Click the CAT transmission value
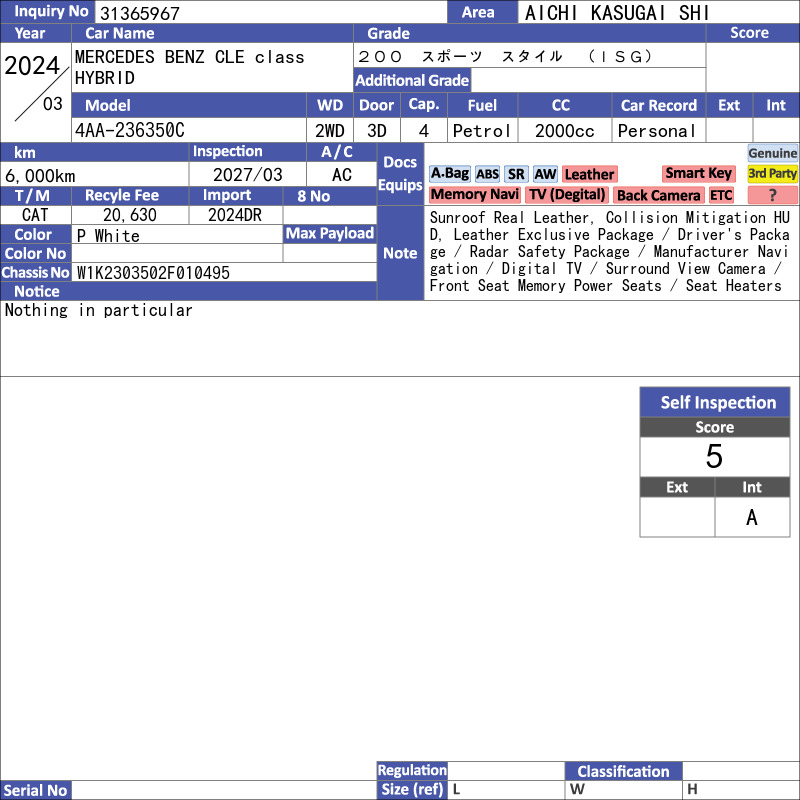Image resolution: width=800 pixels, height=800 pixels. tap(35, 215)
